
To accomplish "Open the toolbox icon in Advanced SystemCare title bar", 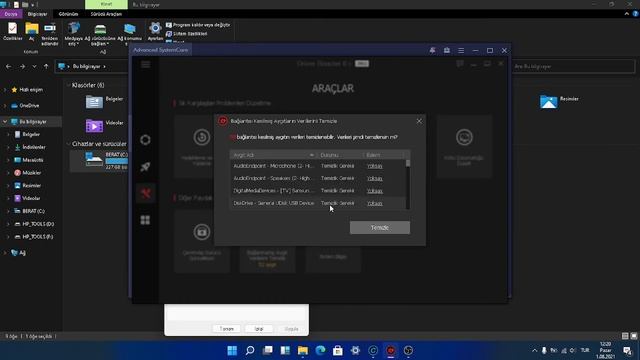I will tap(447, 50).
